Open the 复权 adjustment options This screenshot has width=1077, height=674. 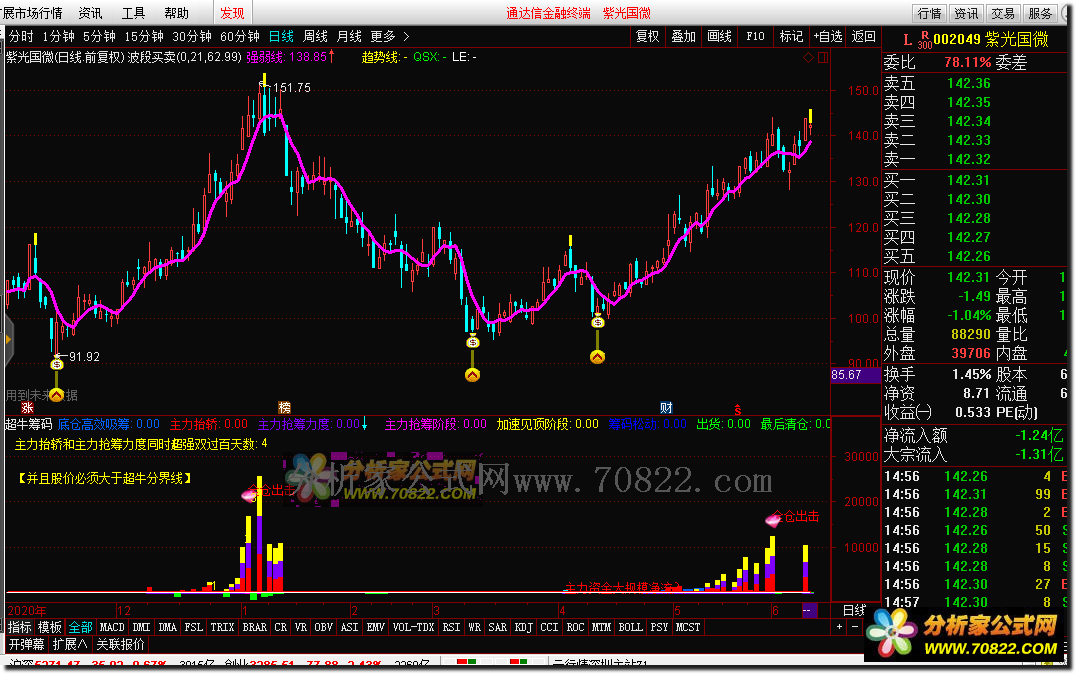[x=648, y=36]
